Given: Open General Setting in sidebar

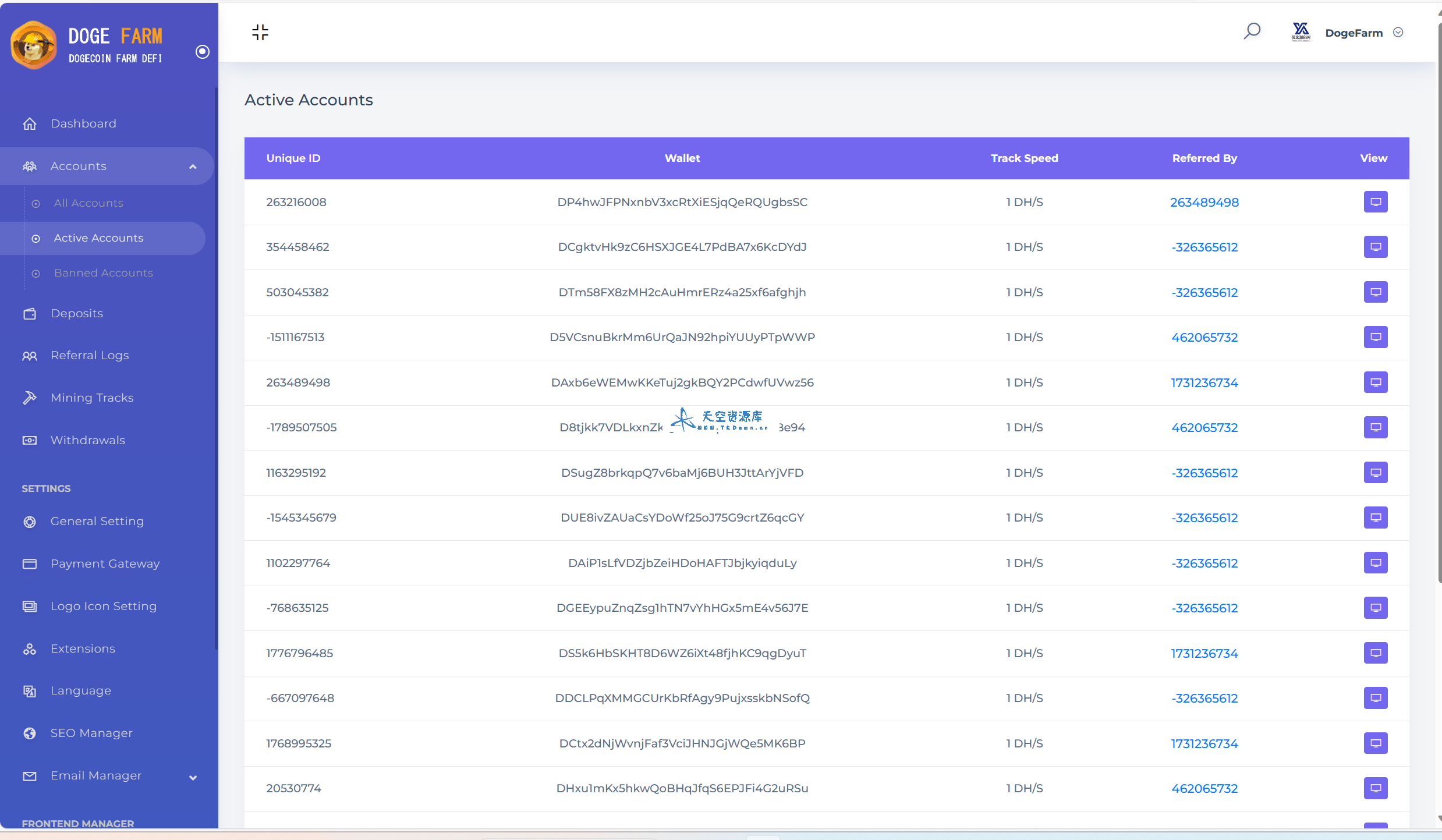Looking at the screenshot, I should pyautogui.click(x=97, y=521).
